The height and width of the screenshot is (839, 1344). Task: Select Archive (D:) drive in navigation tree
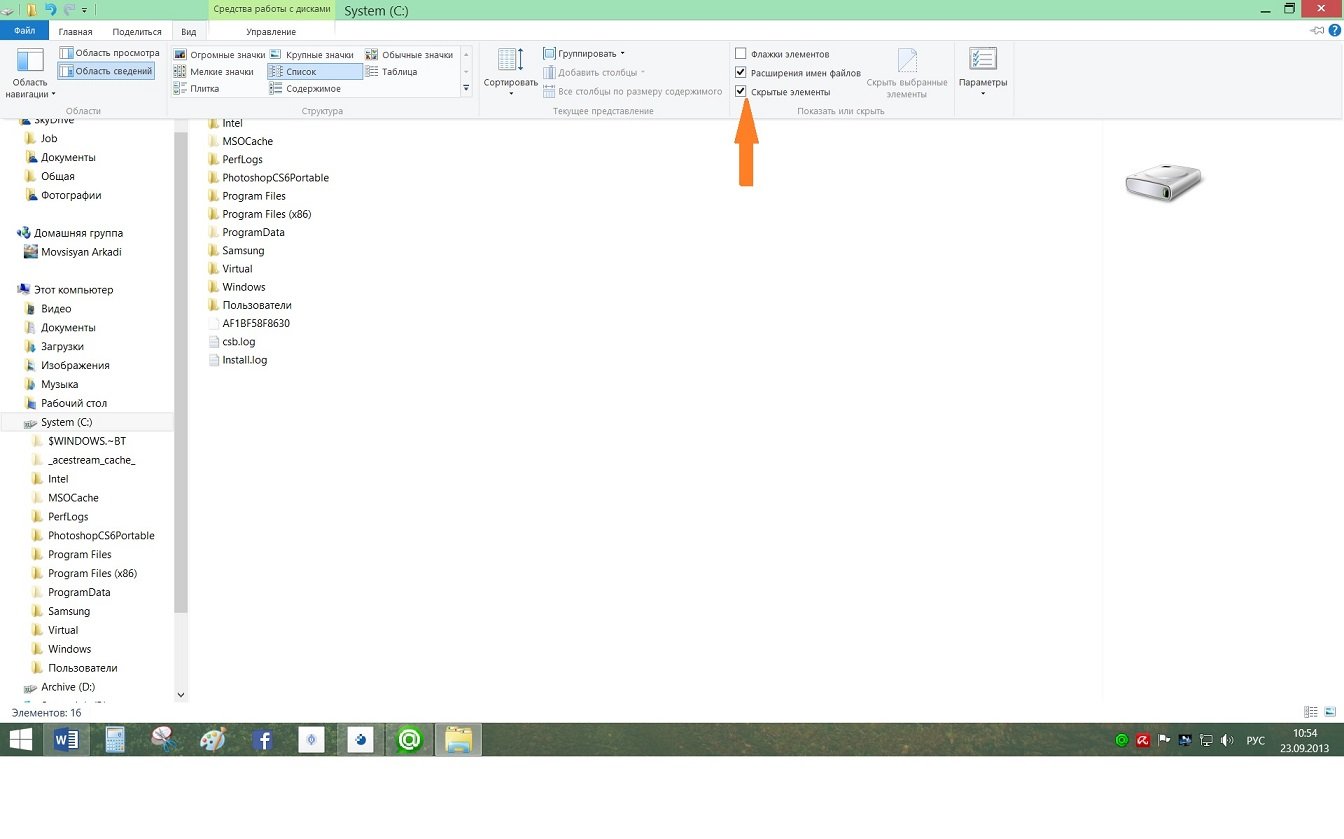tap(67, 687)
